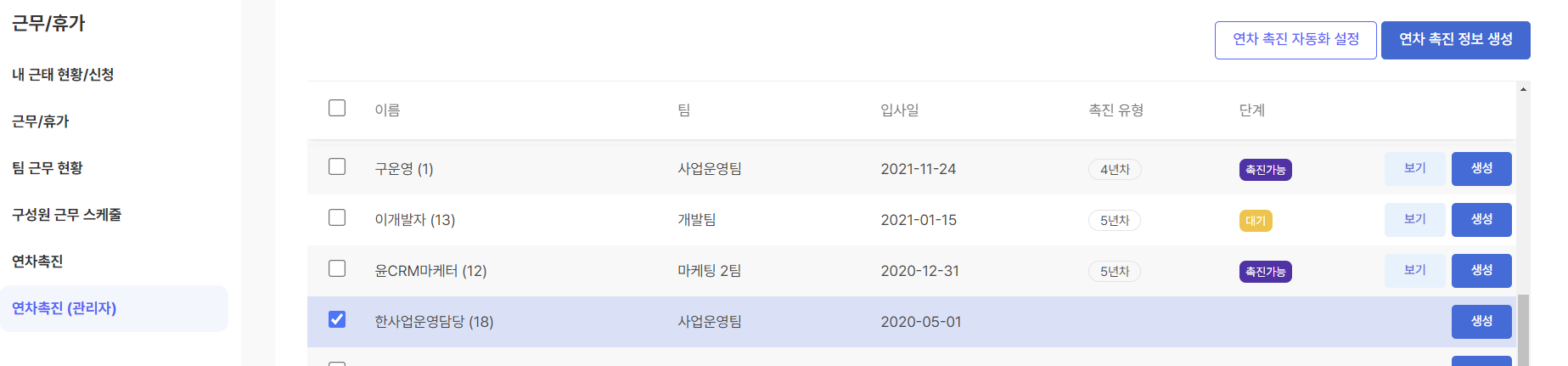The width and height of the screenshot is (1568, 366).
Task: Click the 연차 촉진 자동화 설정 button
Action: click(x=1295, y=40)
